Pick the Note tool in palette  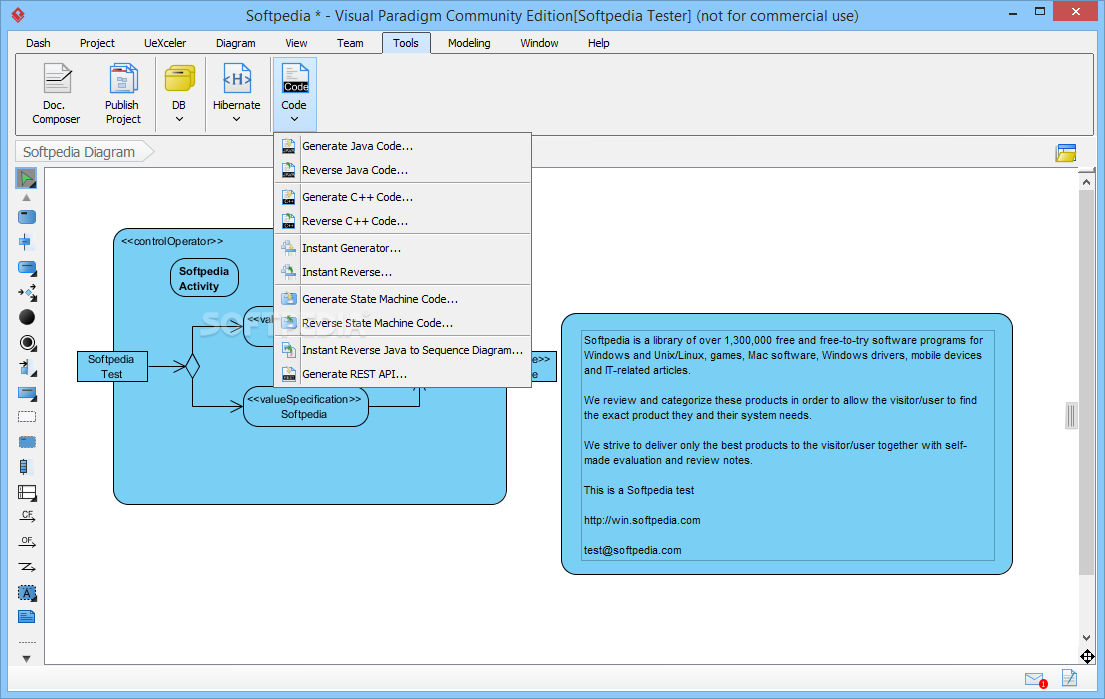click(26, 617)
